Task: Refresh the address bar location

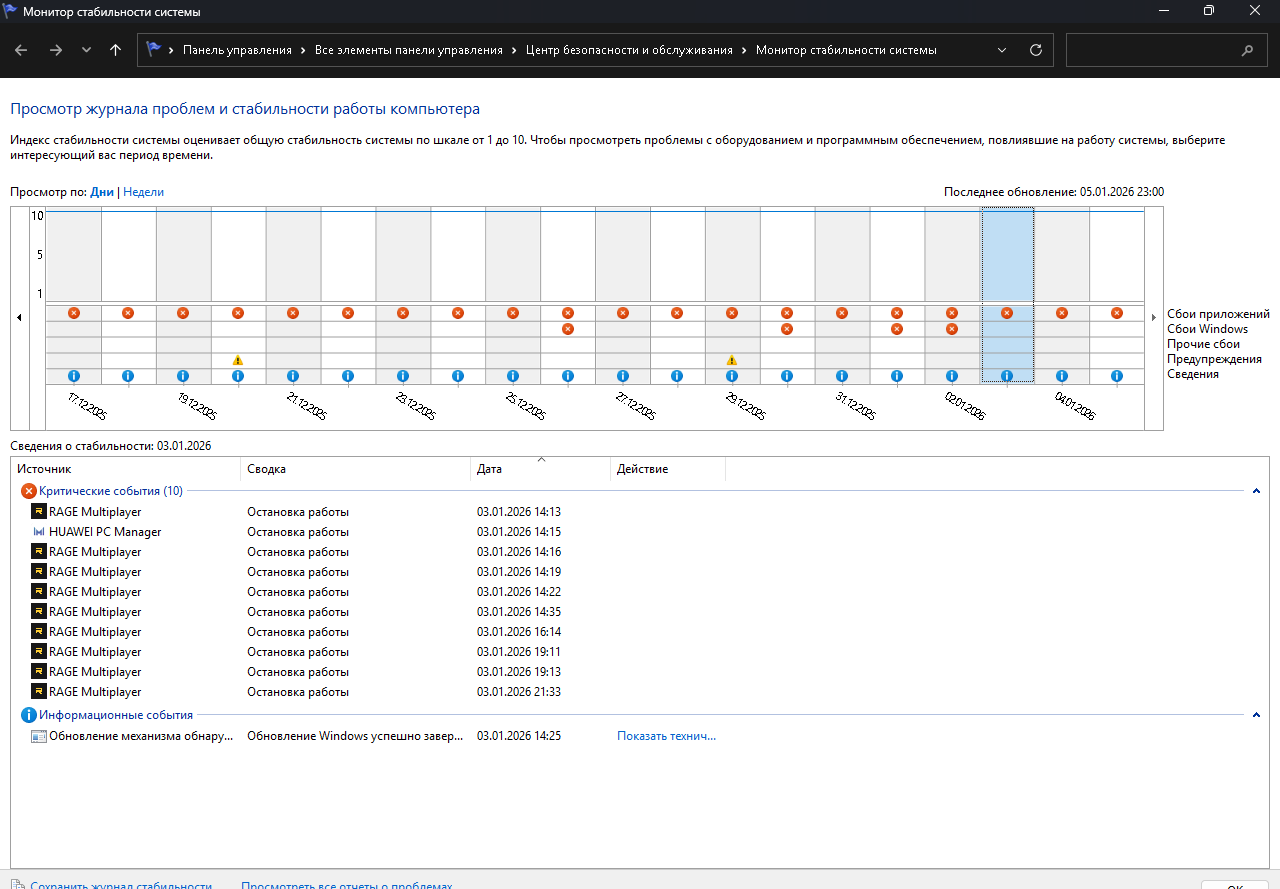Action: pyautogui.click(x=1036, y=50)
